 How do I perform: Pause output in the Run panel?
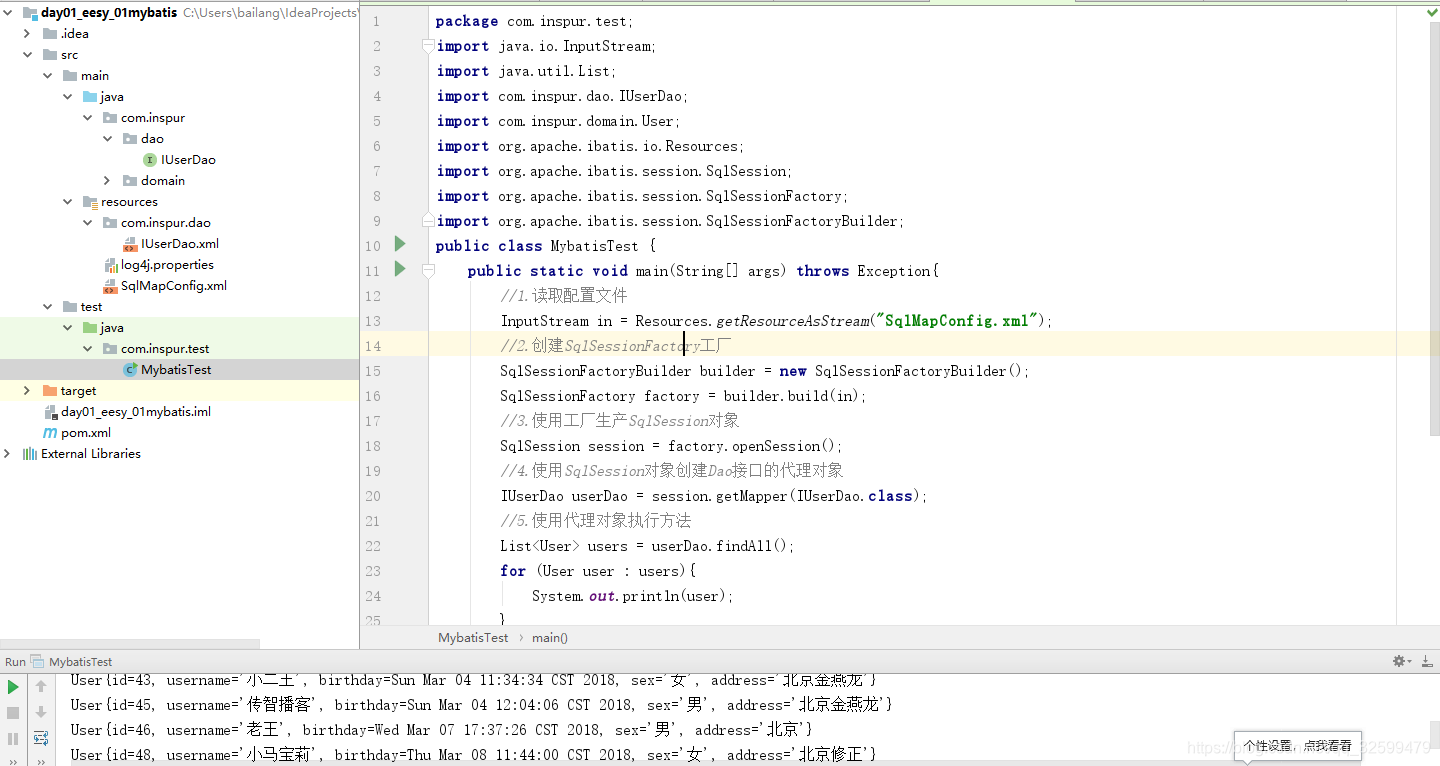(13, 739)
